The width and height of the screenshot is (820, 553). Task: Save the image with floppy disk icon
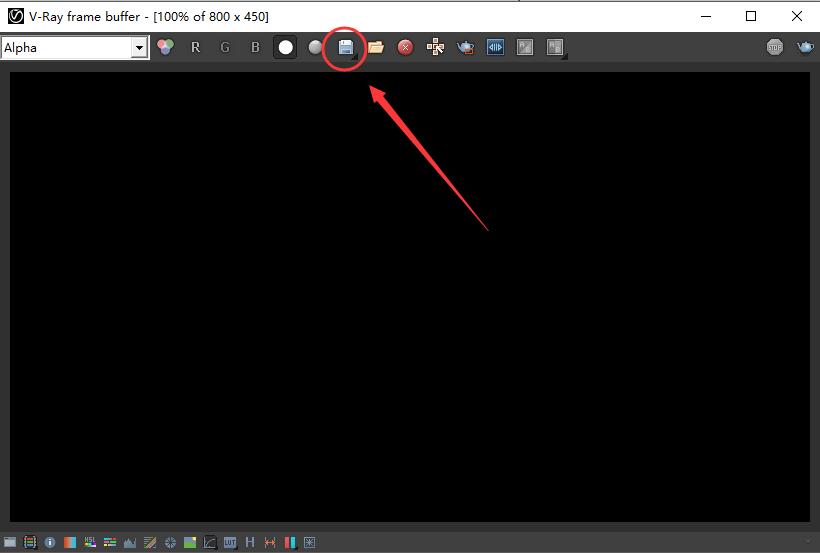click(345, 48)
